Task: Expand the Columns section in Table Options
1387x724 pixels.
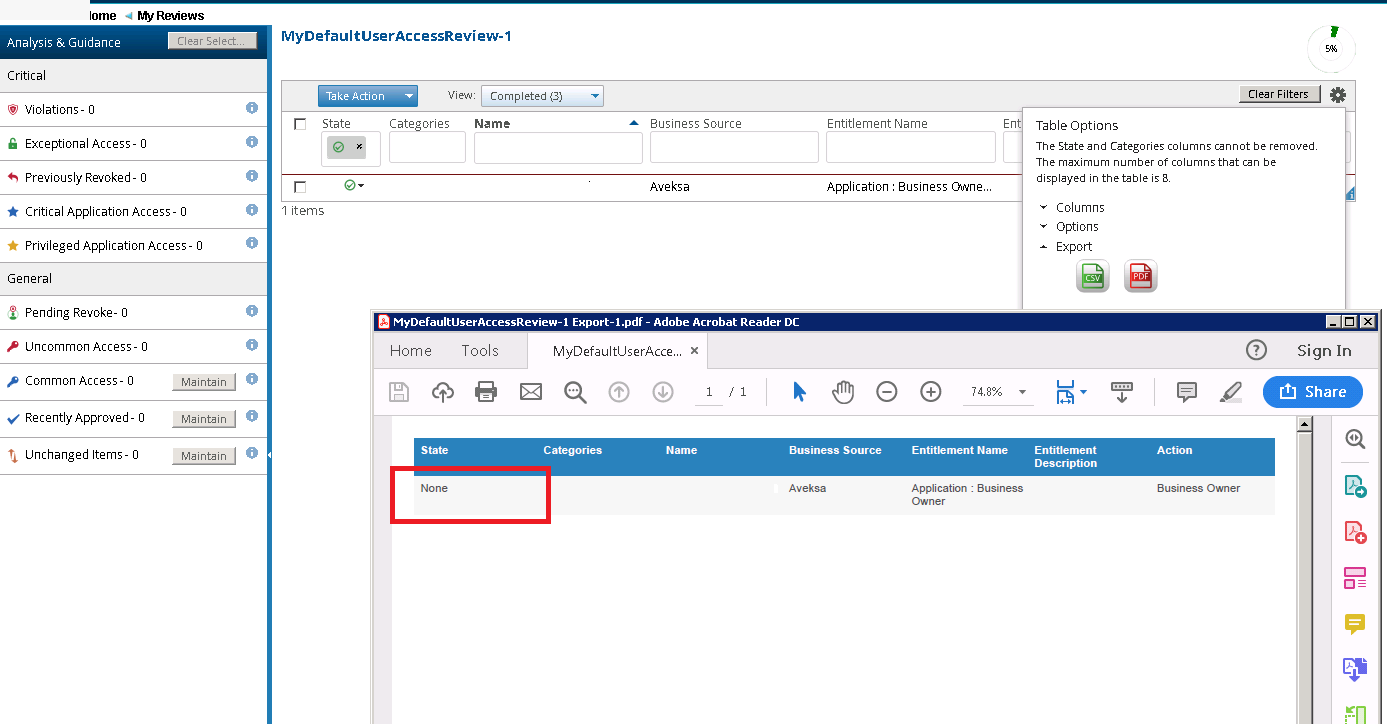Action: tap(1079, 208)
